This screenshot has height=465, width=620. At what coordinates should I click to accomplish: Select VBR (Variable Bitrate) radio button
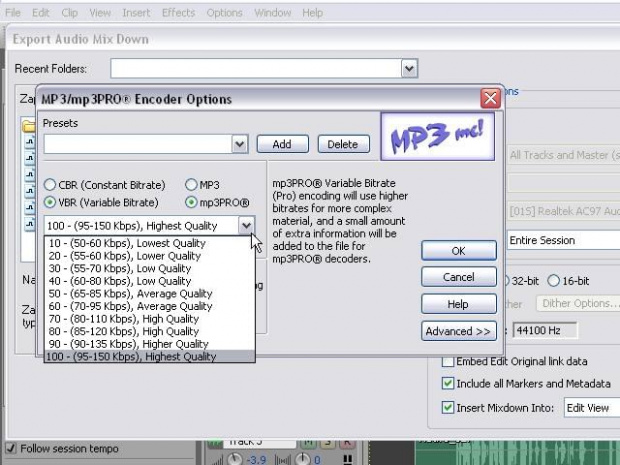(50, 202)
